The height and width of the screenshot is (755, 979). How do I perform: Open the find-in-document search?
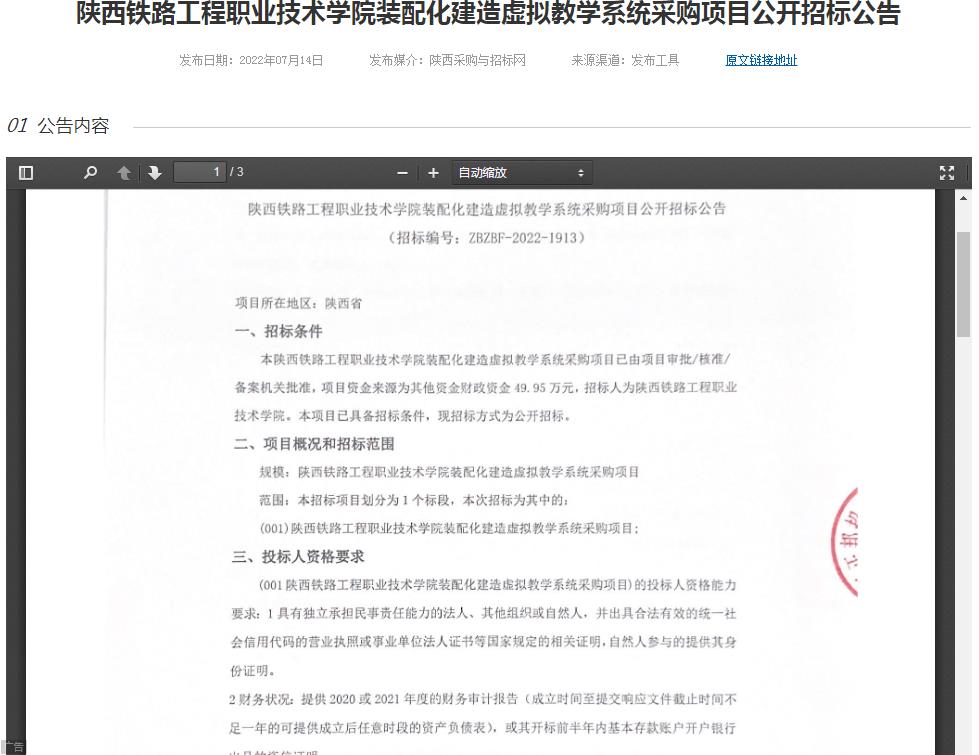[91, 172]
